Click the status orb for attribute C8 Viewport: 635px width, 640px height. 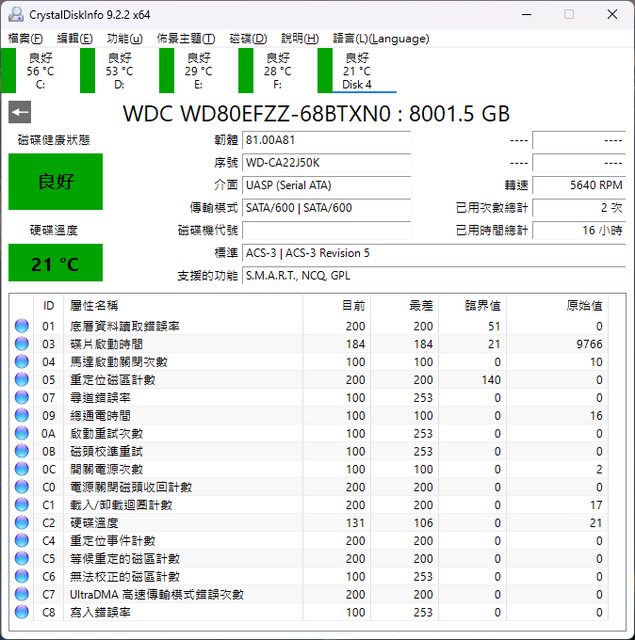click(22, 612)
